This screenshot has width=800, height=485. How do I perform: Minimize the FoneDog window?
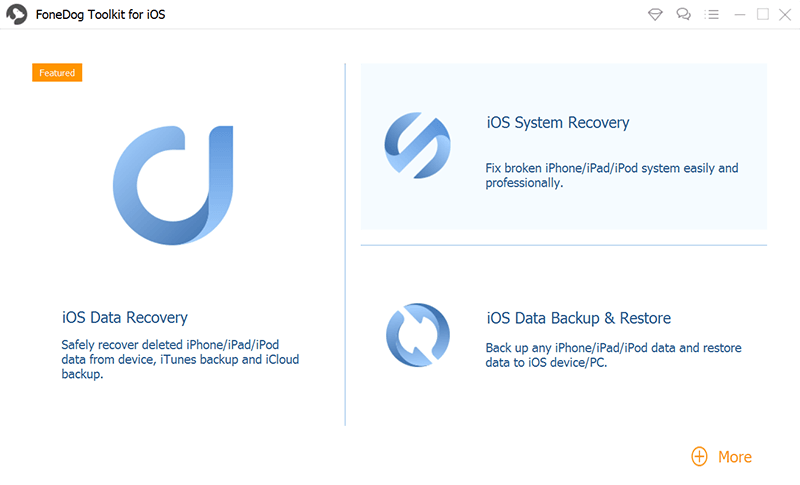[x=740, y=15]
